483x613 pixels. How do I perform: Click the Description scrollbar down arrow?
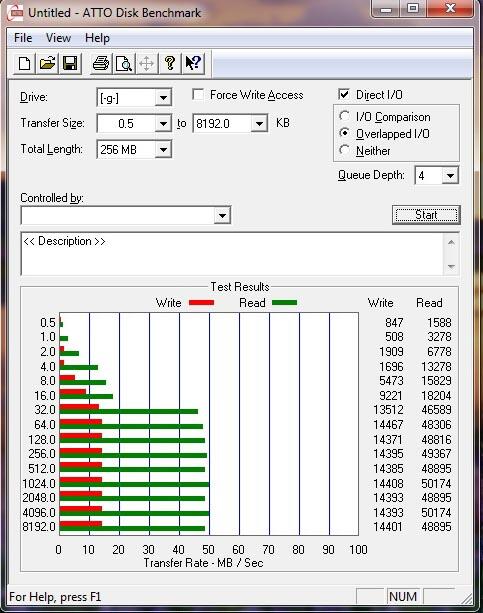pyautogui.click(x=451, y=267)
